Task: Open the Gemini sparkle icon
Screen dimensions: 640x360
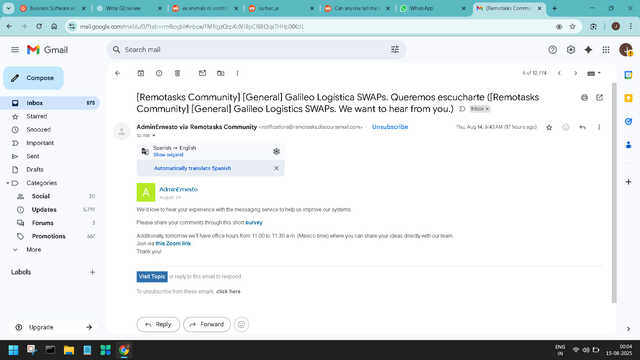Action: coord(588,50)
